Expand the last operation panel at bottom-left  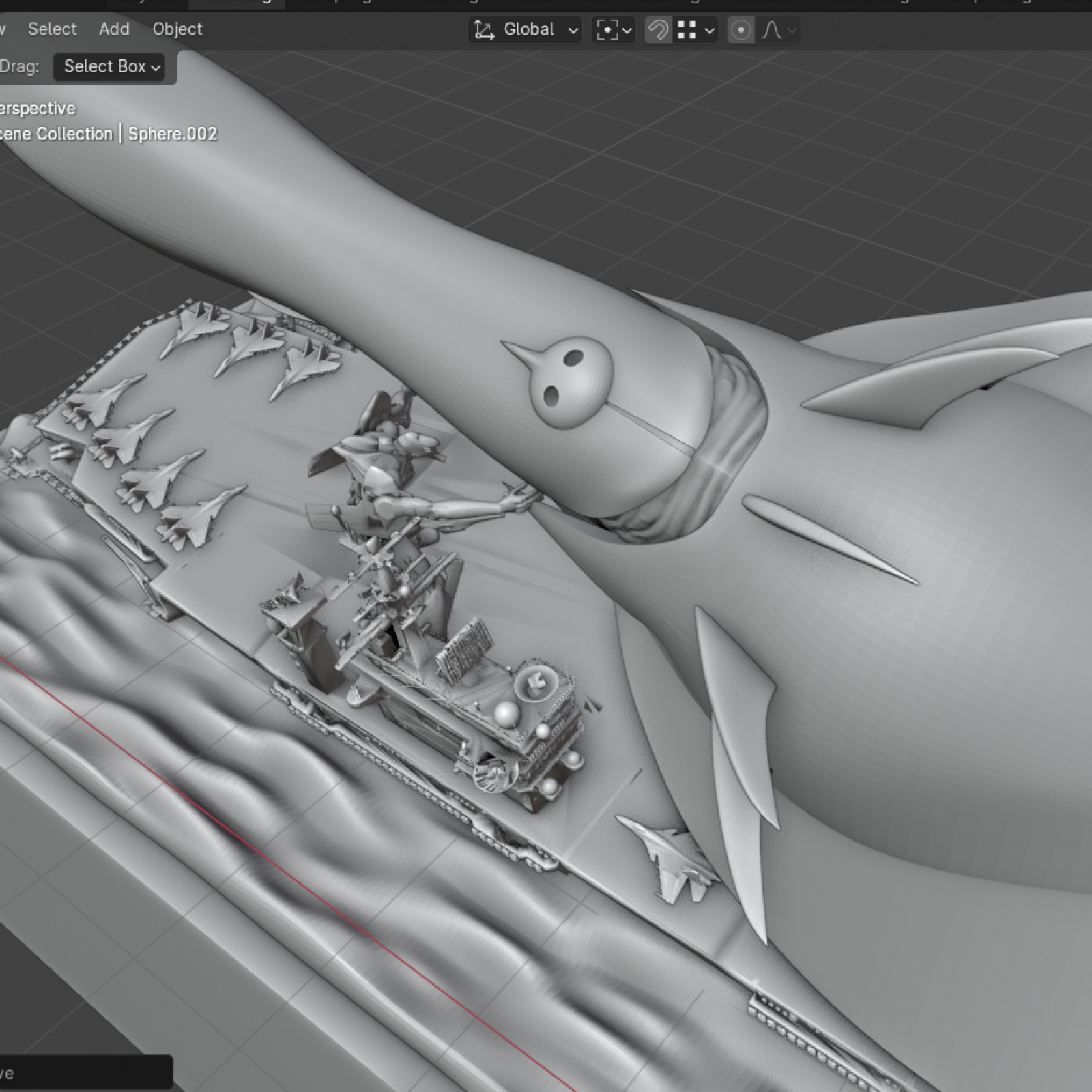pos(82,1073)
